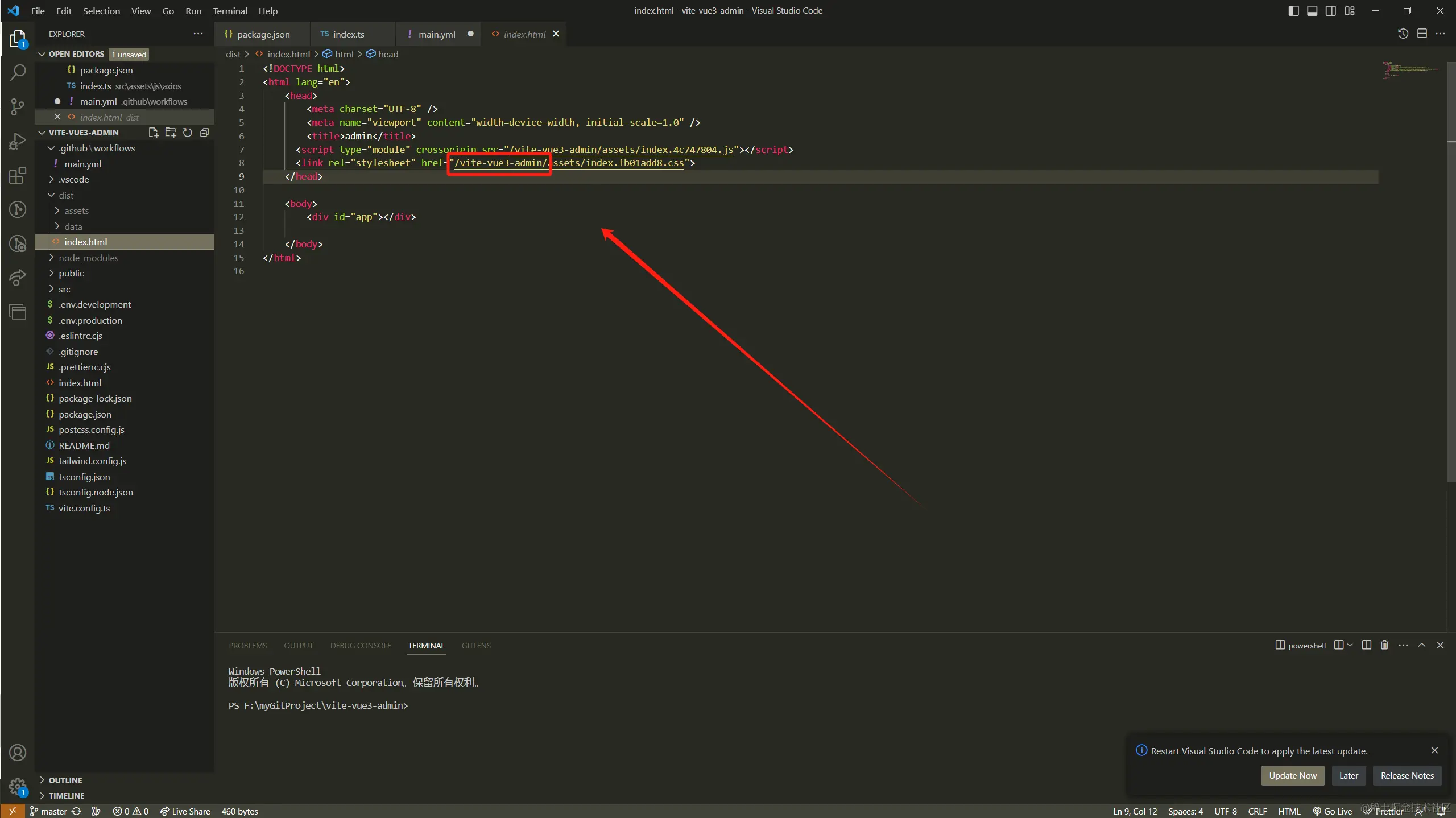The image size is (1456, 818).
Task: Open vite.config.ts in explorer
Action: tap(84, 508)
